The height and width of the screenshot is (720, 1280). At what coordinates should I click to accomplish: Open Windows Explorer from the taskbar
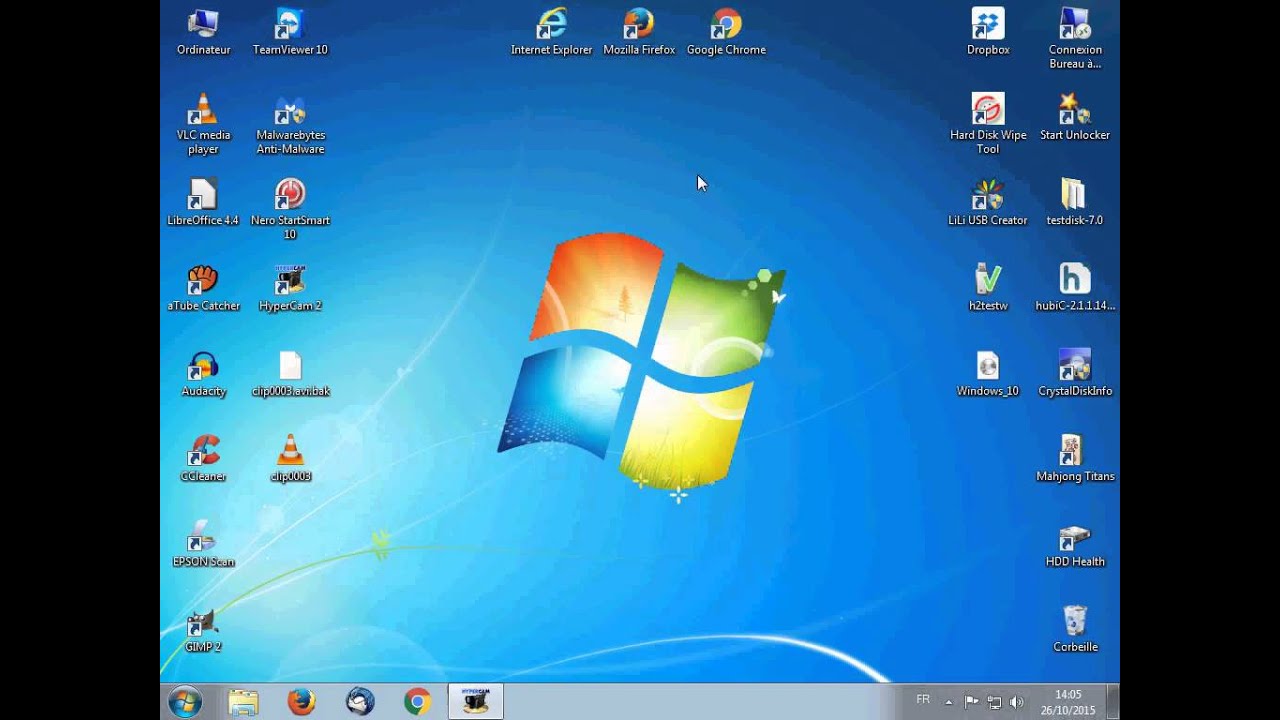pyautogui.click(x=243, y=702)
